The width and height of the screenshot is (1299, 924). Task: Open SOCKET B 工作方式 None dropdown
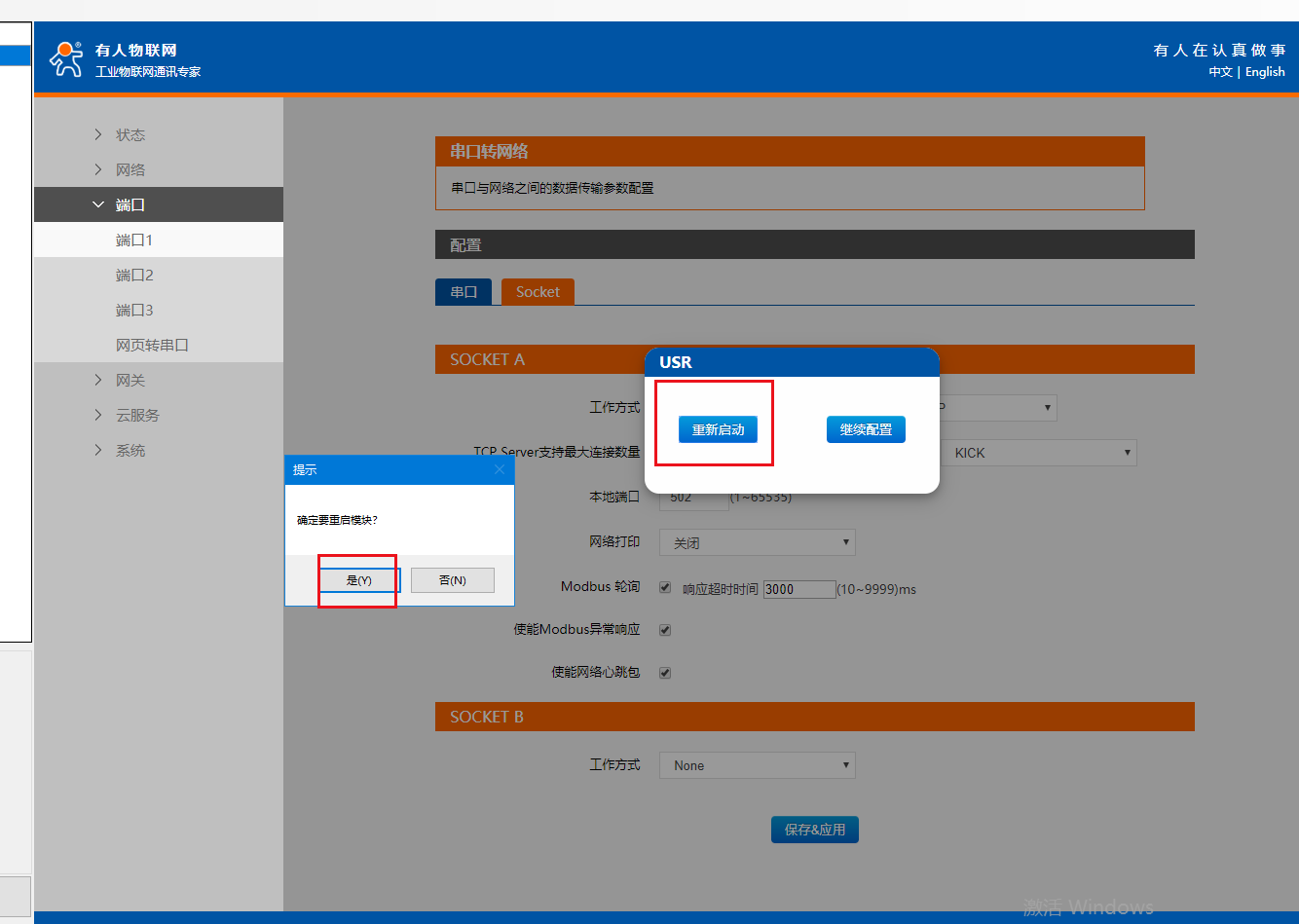coord(757,765)
